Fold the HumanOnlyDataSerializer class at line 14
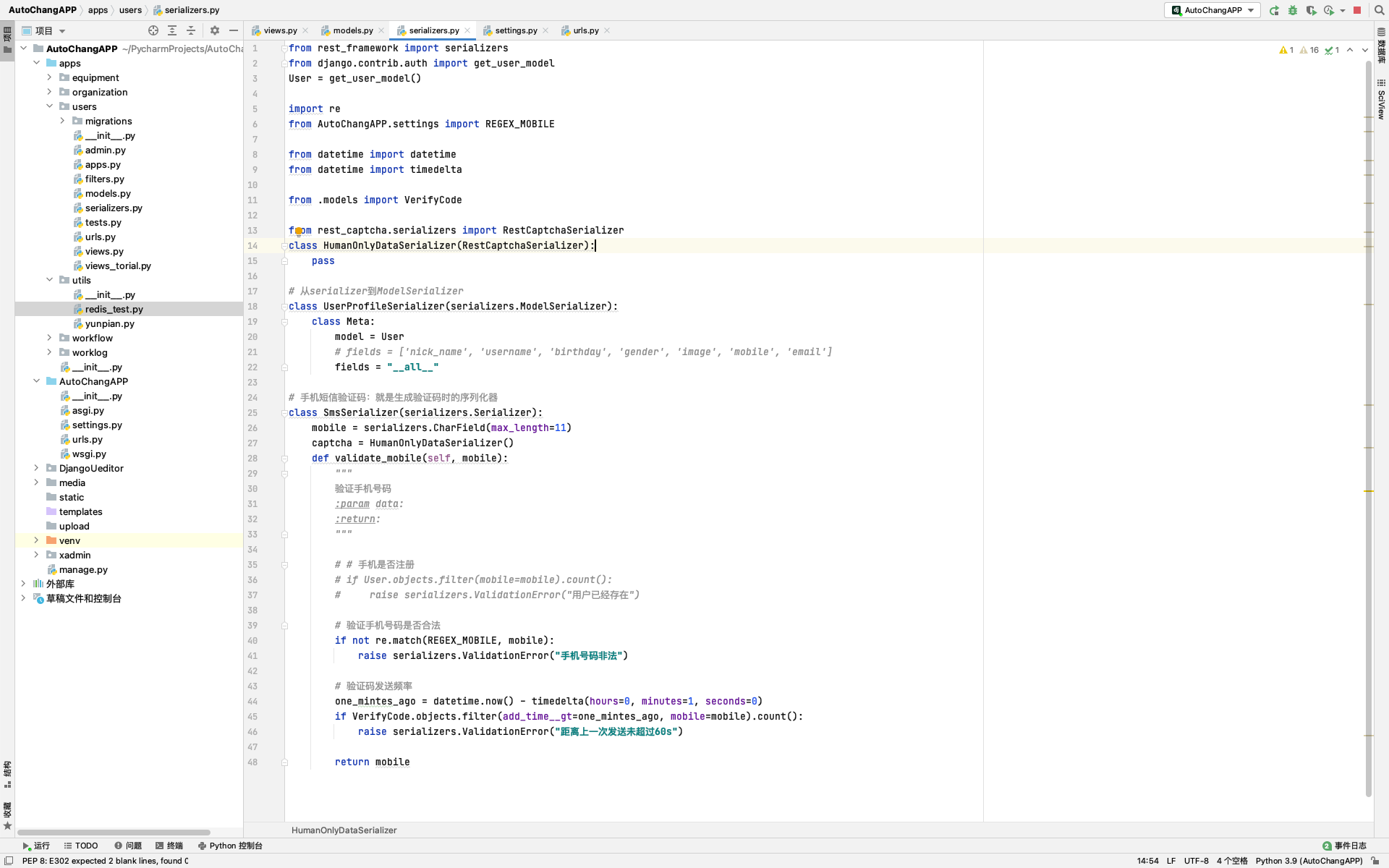This screenshot has height=868, width=1389. (x=284, y=246)
